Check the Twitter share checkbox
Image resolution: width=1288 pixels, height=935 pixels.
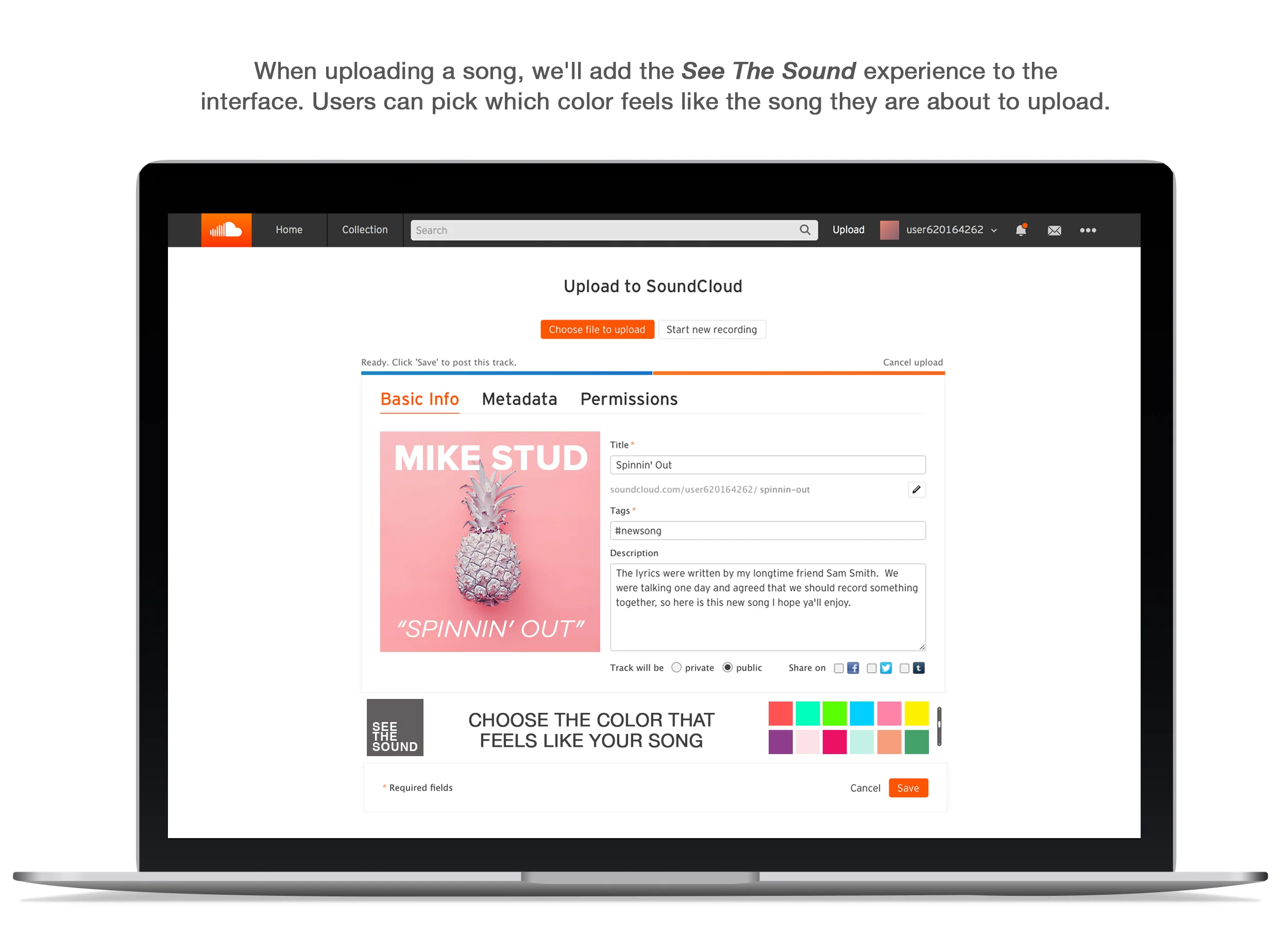coord(872,668)
